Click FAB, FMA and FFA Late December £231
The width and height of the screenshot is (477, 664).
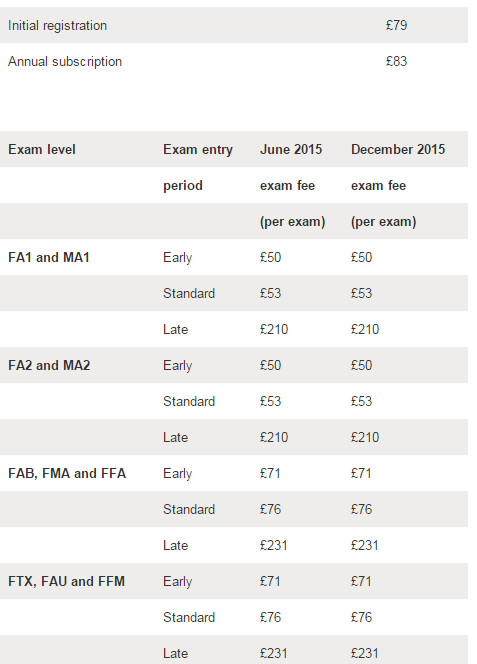coord(365,545)
